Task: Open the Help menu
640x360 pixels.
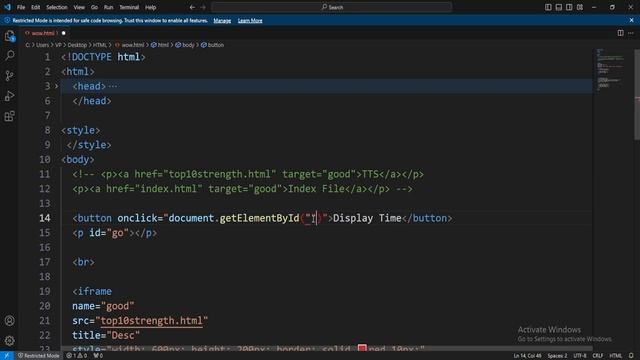Action: pos(151,7)
